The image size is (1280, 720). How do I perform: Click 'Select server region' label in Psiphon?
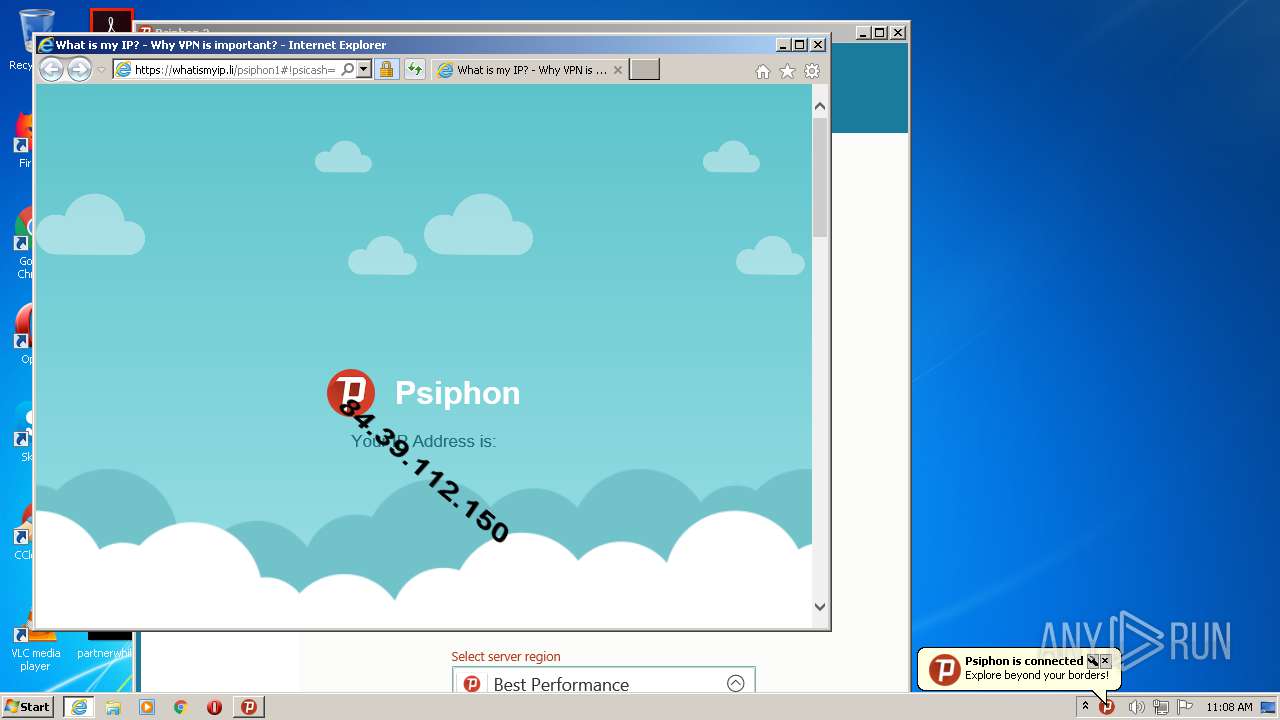pos(506,657)
